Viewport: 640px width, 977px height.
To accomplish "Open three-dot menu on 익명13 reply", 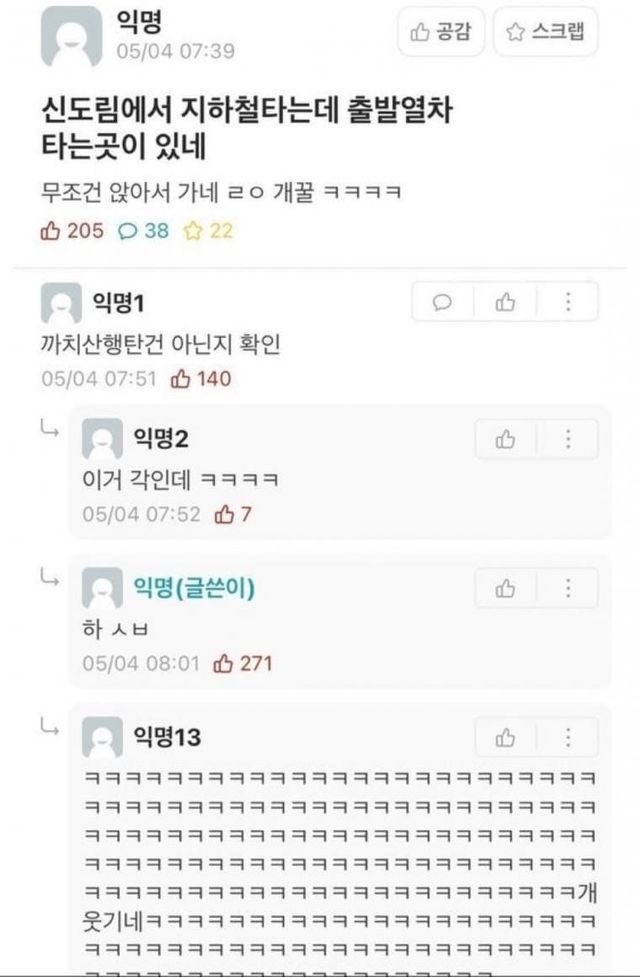I will tap(568, 738).
